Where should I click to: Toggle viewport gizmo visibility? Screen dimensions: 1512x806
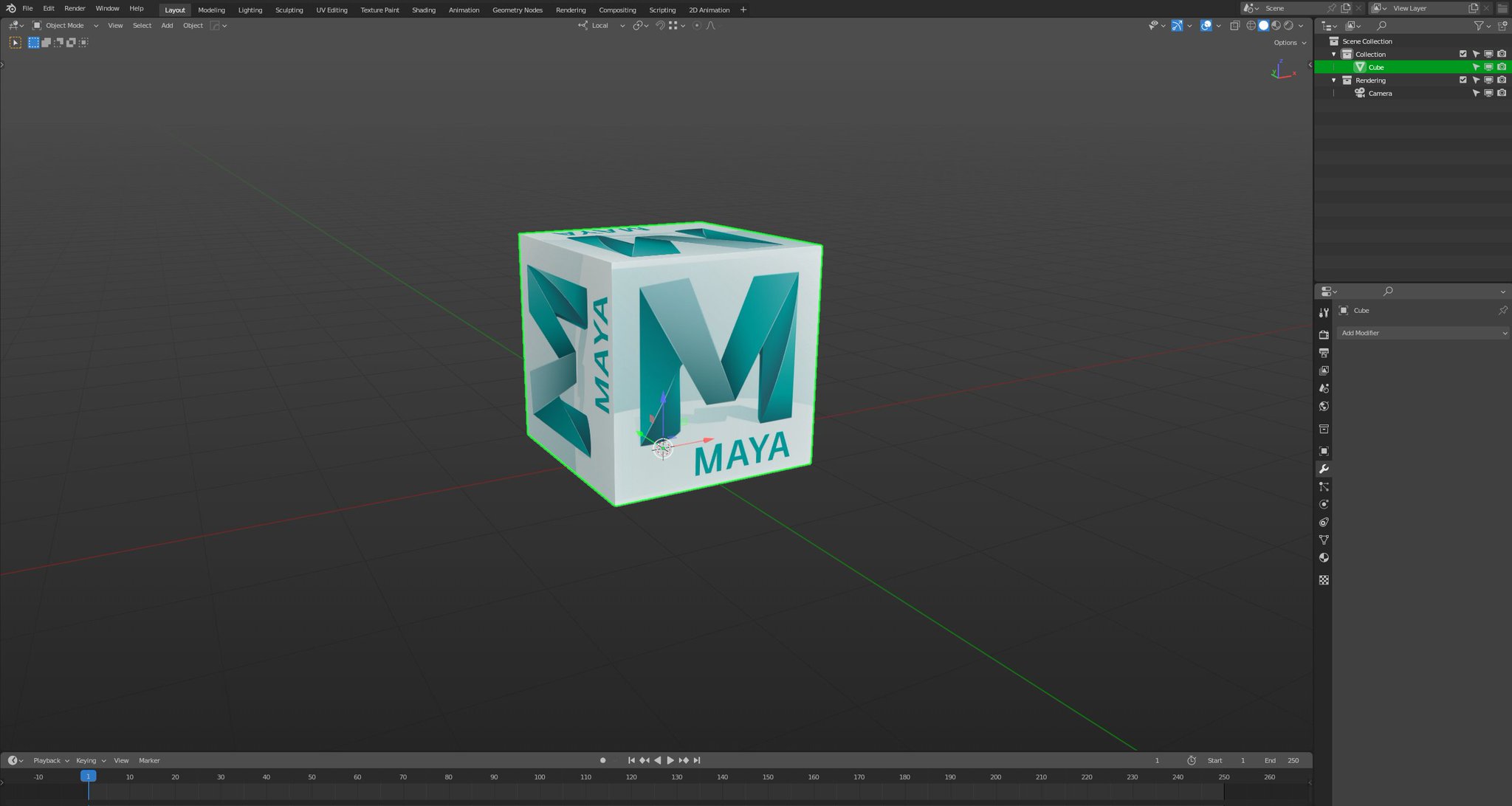pyautogui.click(x=1177, y=26)
